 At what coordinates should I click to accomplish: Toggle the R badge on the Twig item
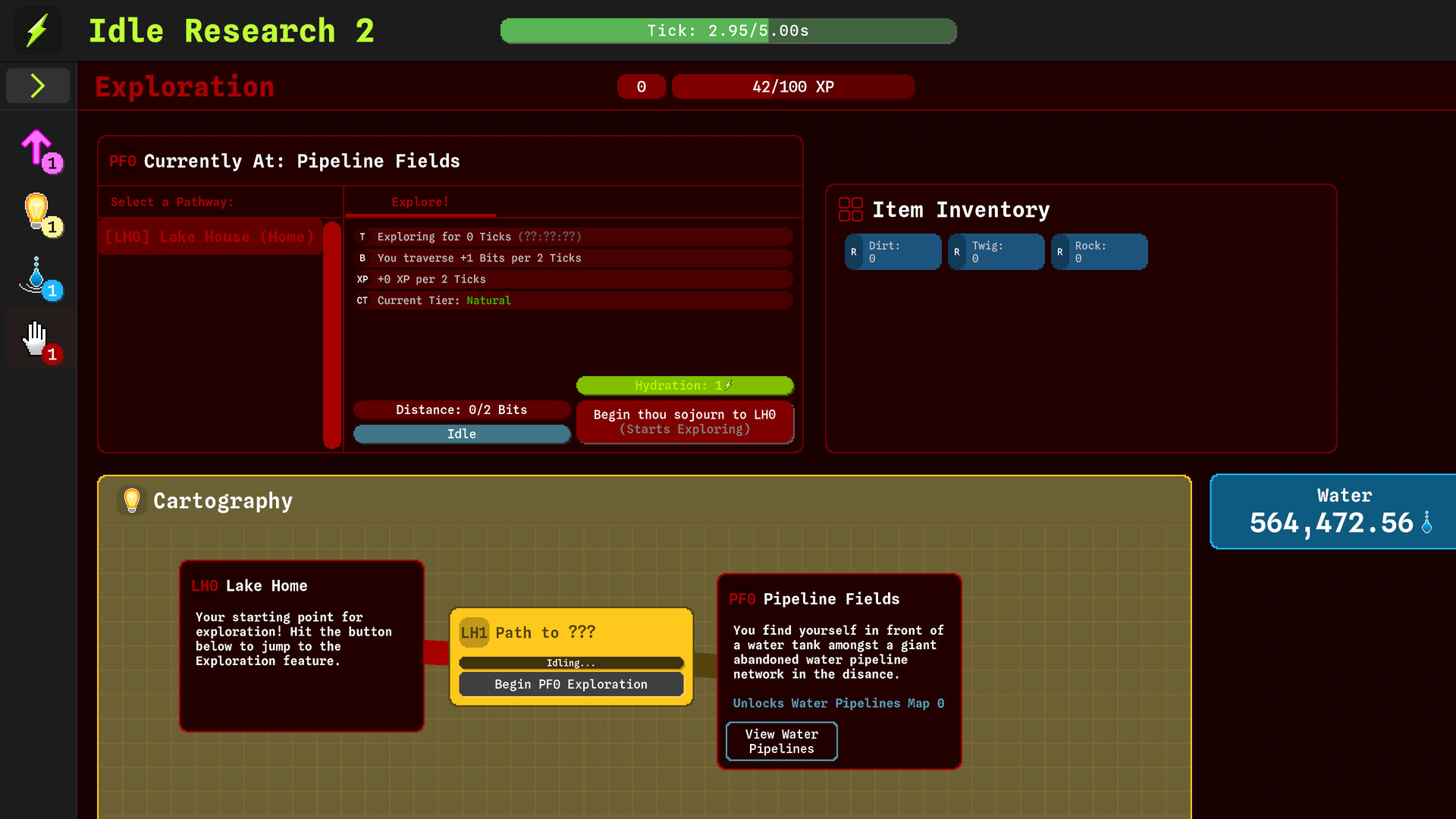tap(955, 251)
